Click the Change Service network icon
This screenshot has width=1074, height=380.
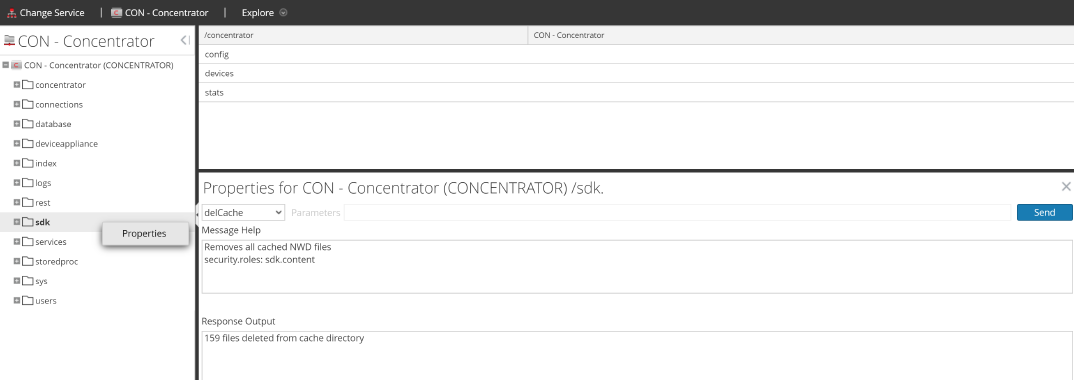[11, 12]
